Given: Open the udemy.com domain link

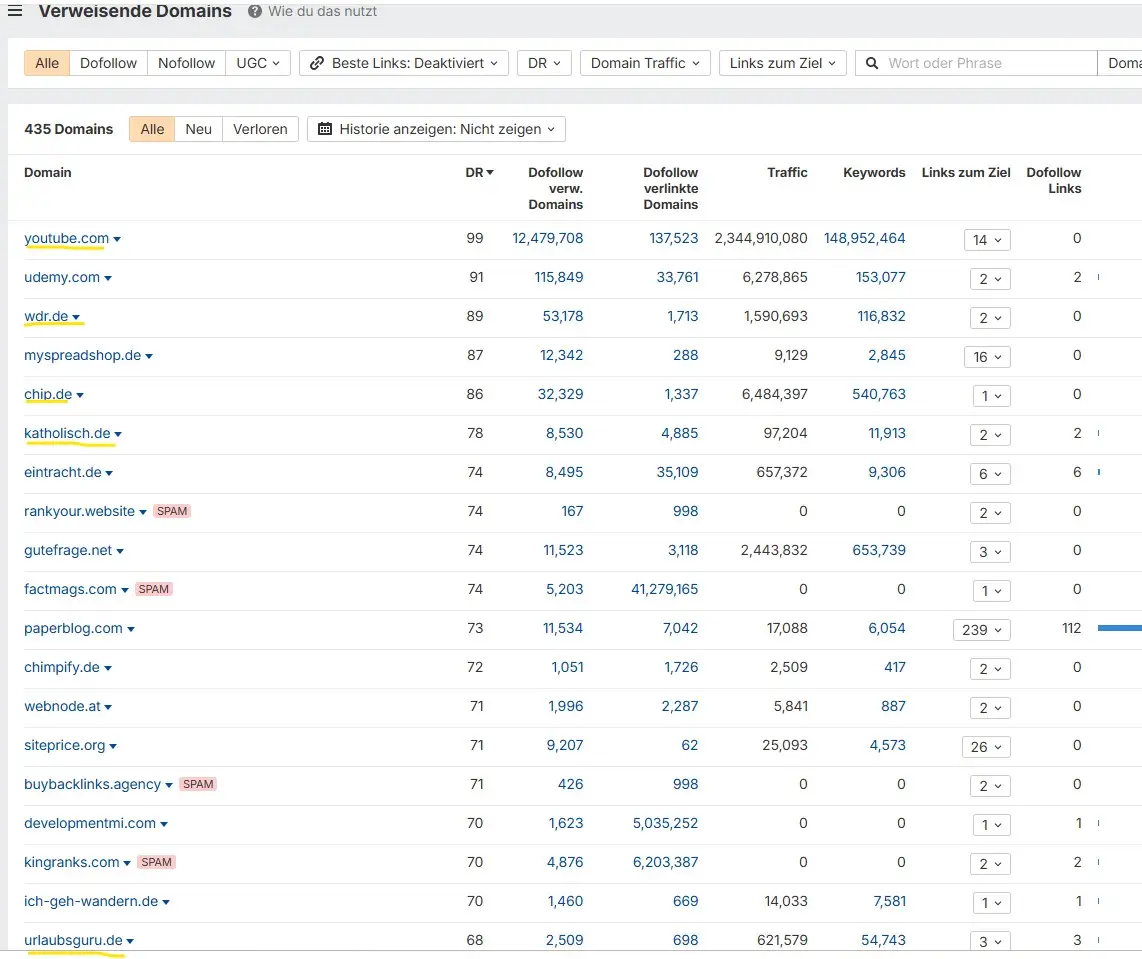Looking at the screenshot, I should (62, 277).
